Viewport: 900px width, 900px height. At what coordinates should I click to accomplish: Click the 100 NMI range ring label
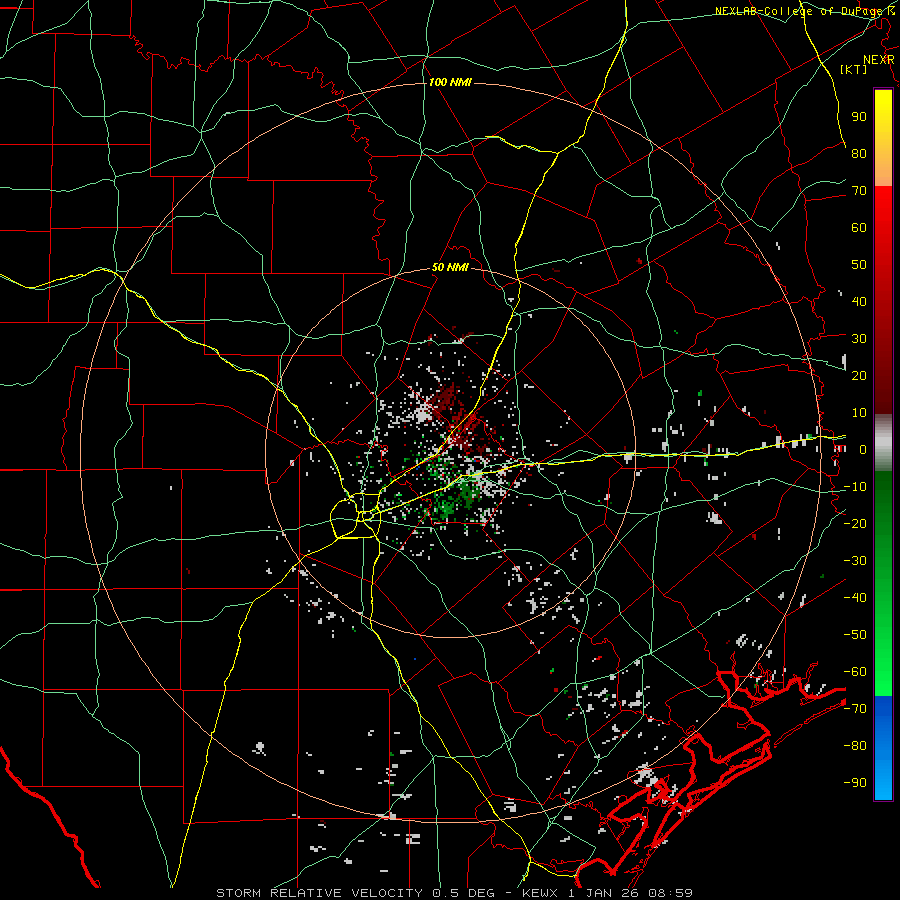pos(450,83)
